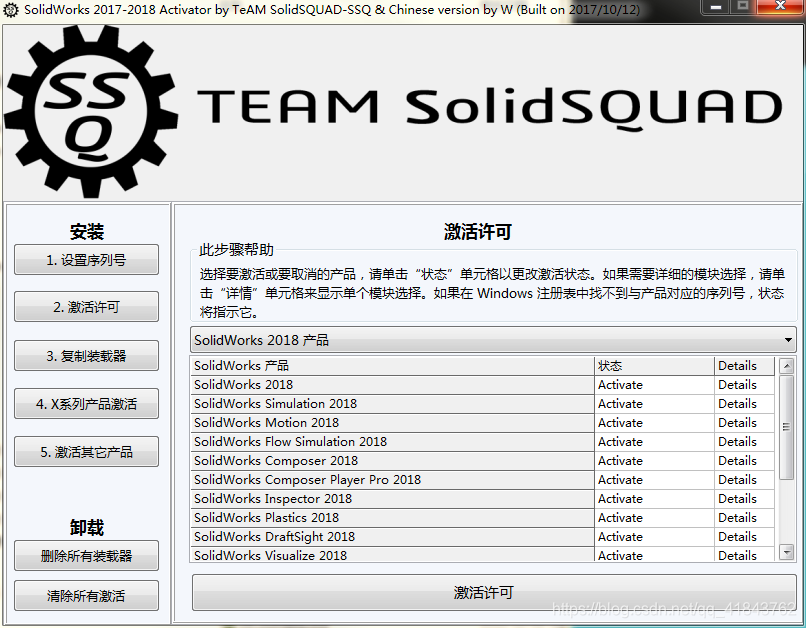Open Details for Composer Player Pro 2018
The image size is (806, 628).
point(744,480)
